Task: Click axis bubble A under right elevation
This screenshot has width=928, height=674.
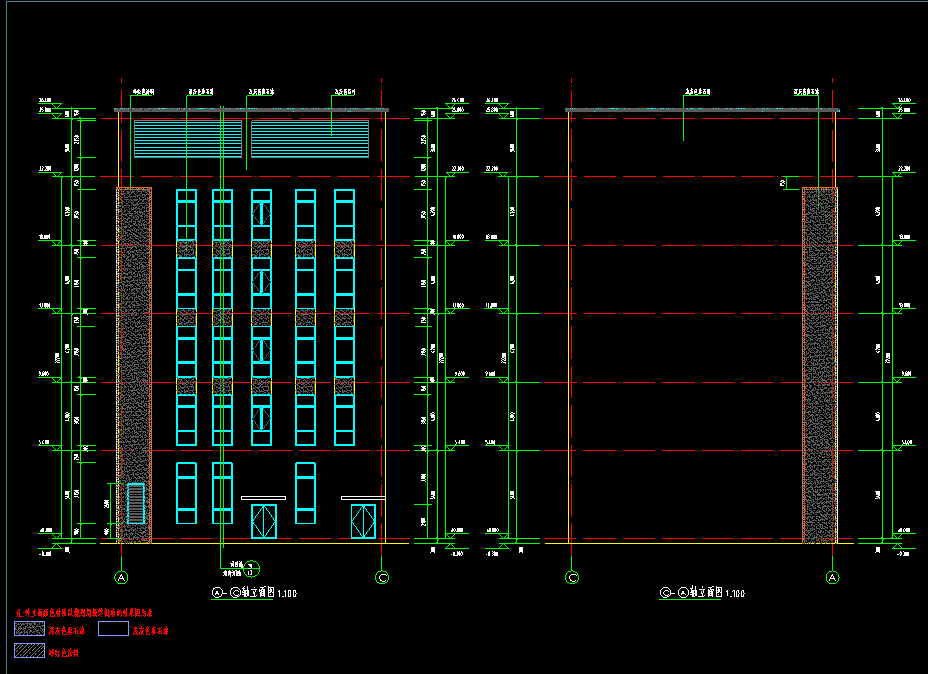Action: pyautogui.click(x=832, y=577)
